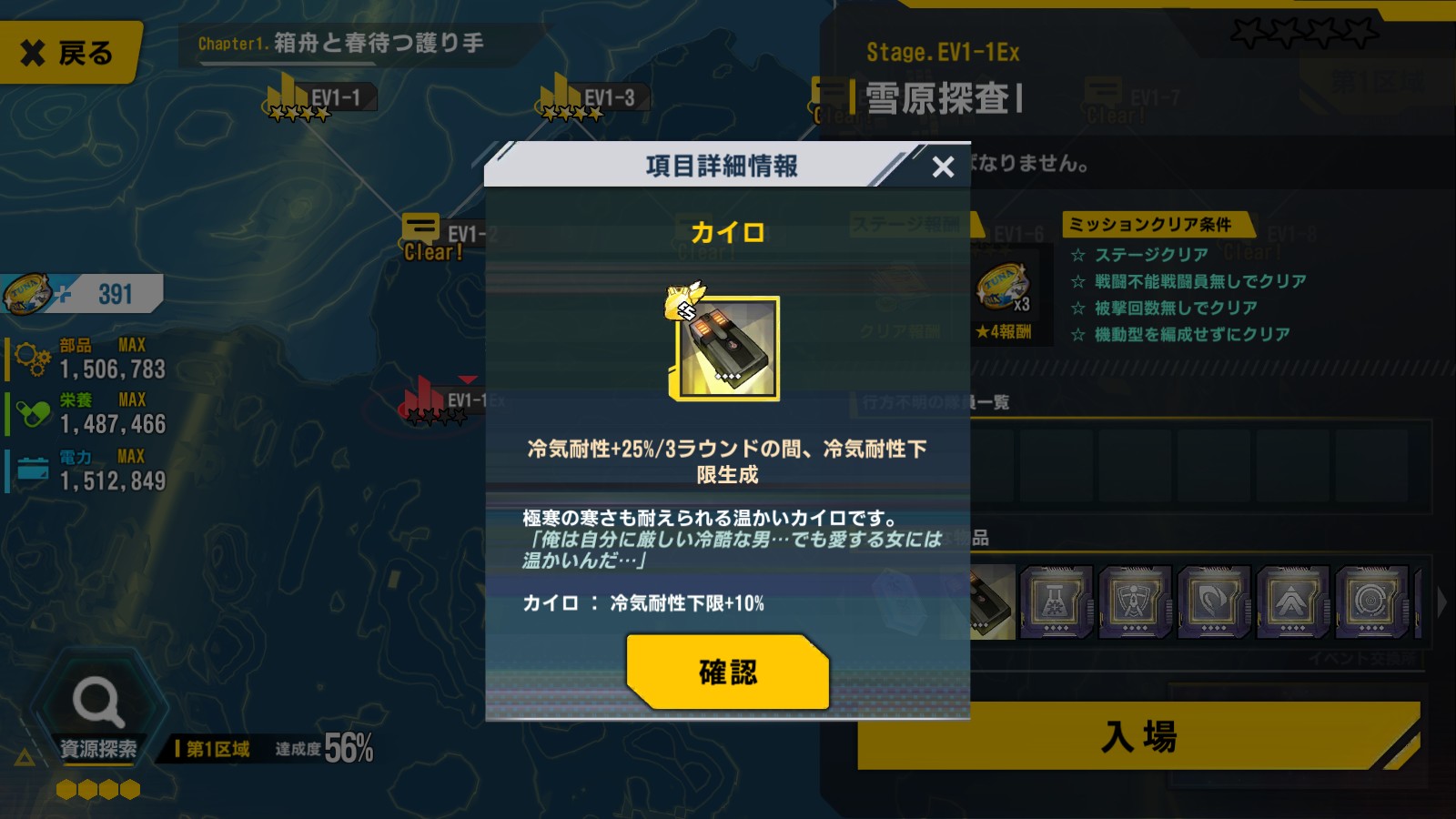Select the circular target module reward
The height and width of the screenshot is (819, 1456).
click(x=1371, y=602)
